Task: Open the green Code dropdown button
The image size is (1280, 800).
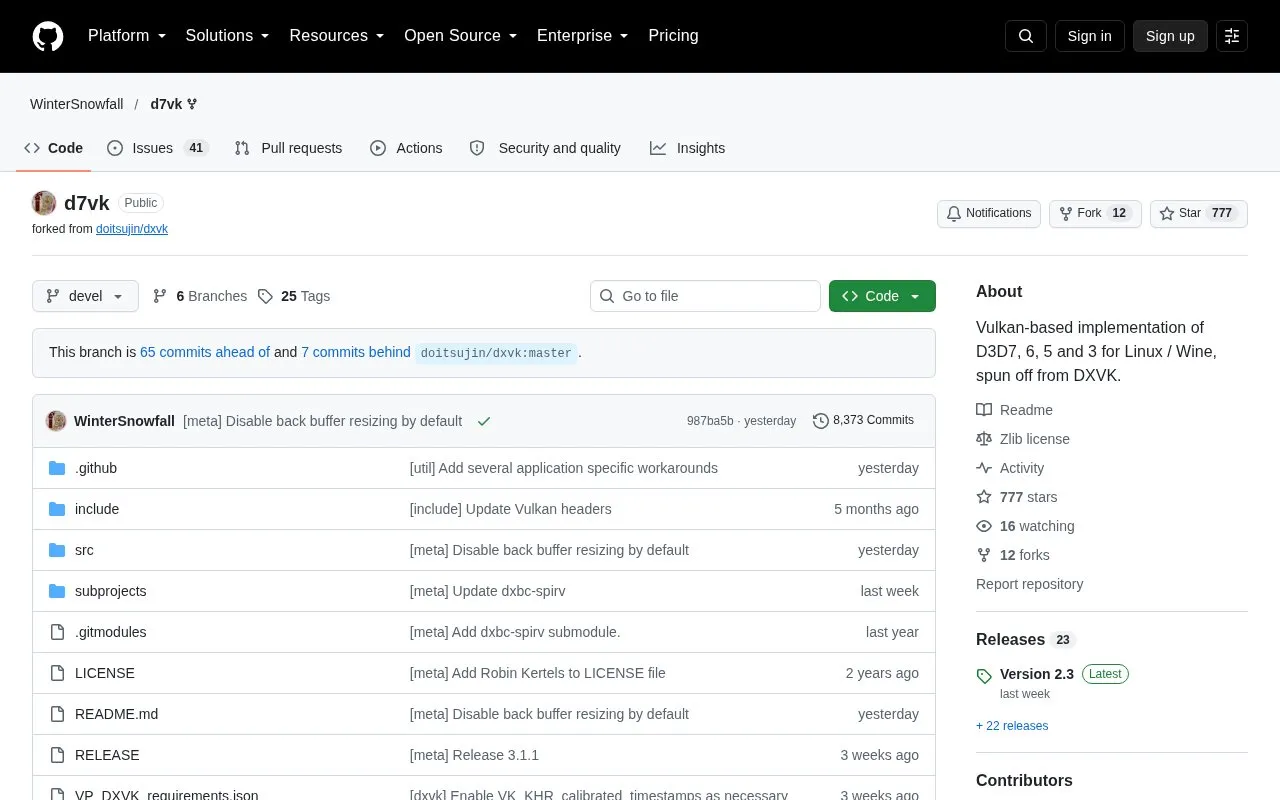Action: click(882, 296)
